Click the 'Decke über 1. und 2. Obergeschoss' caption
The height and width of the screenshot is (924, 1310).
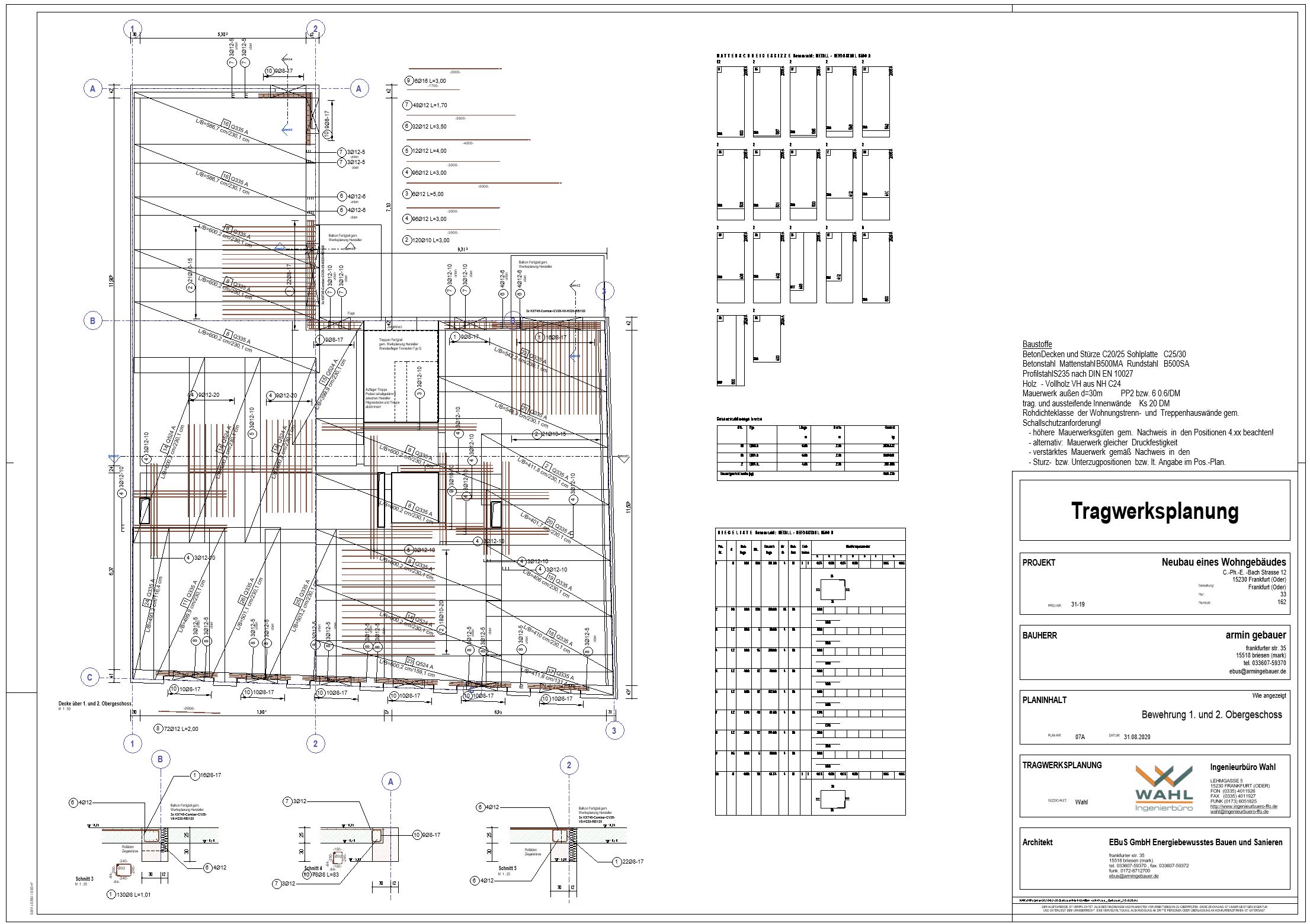click(x=96, y=704)
